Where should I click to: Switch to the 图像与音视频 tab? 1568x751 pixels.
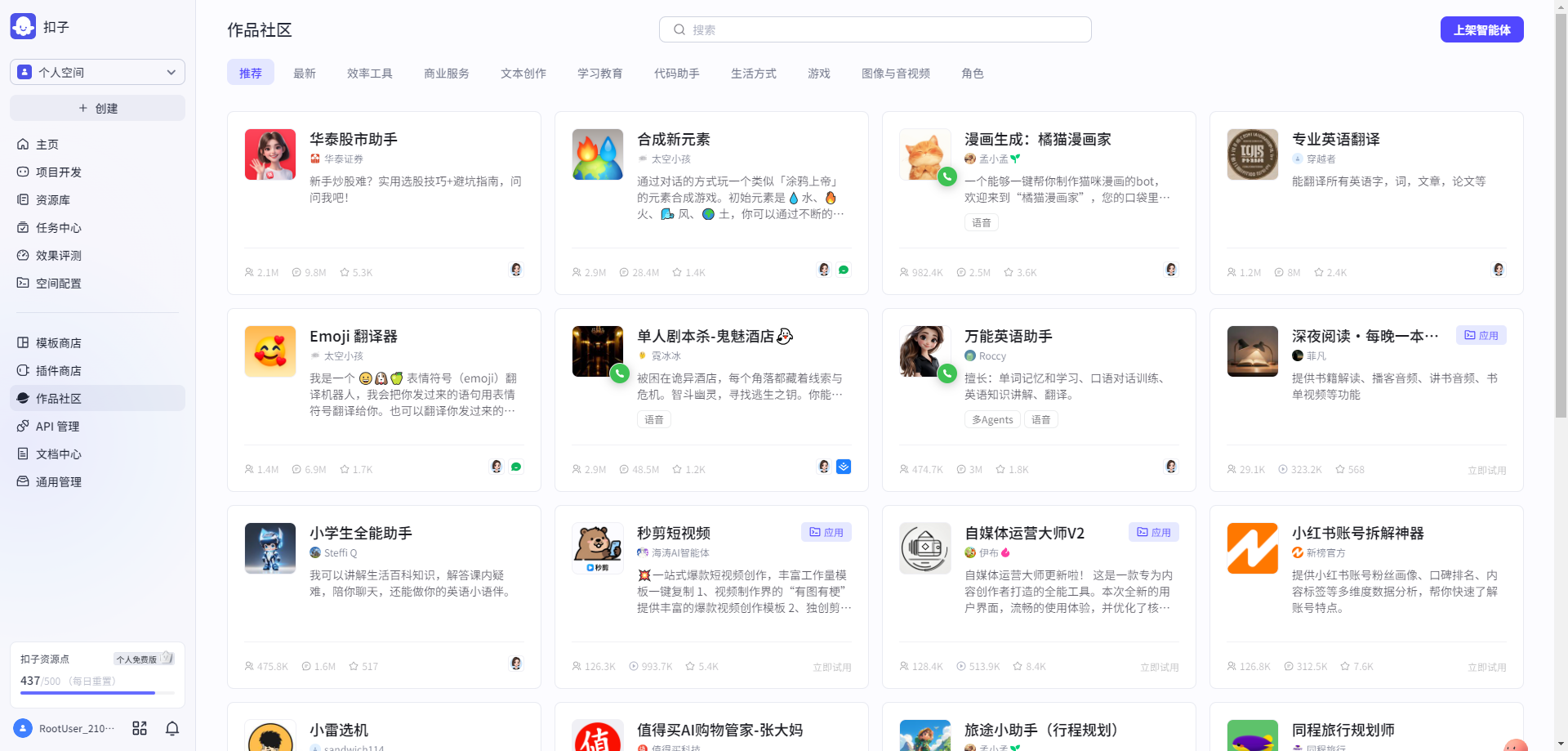click(x=896, y=73)
